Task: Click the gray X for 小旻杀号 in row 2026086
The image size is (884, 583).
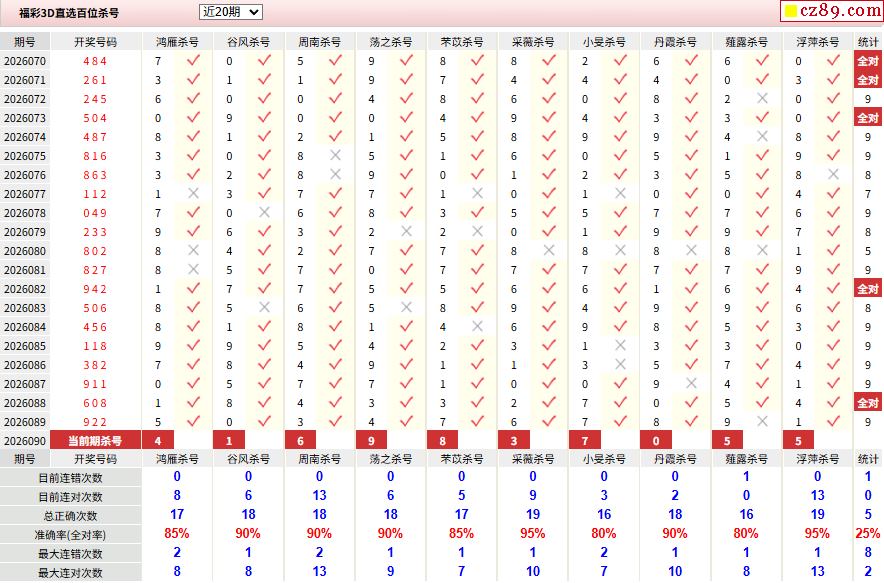Action: [x=620, y=365]
